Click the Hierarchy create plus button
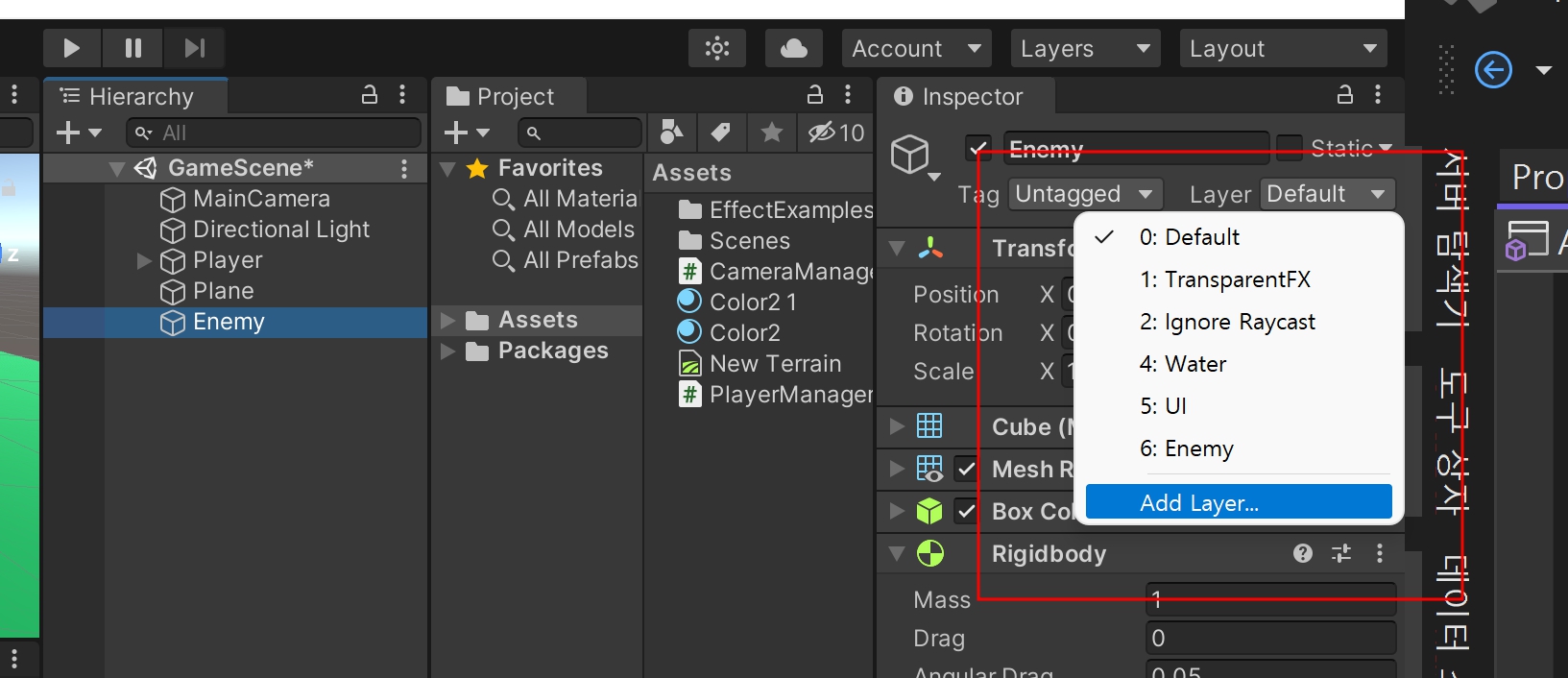 click(x=79, y=133)
